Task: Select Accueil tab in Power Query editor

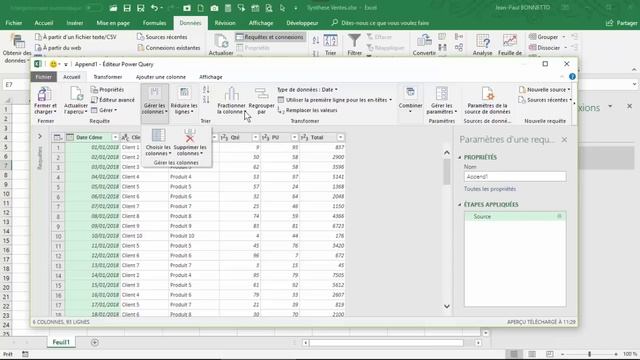Action: (x=71, y=77)
